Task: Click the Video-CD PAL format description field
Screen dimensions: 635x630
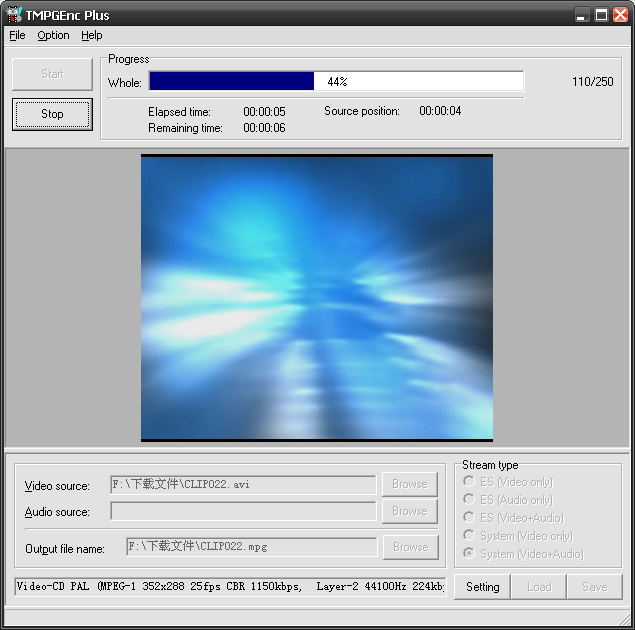Action: (230, 586)
